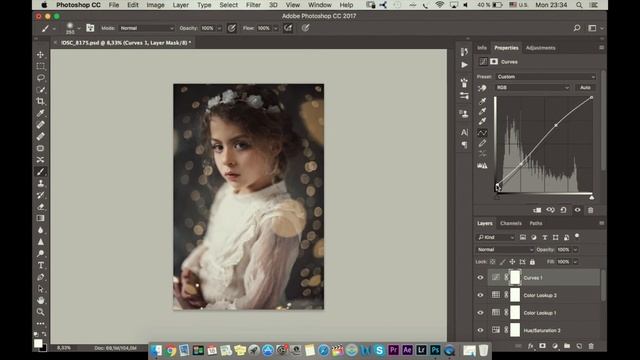Select the Lasso tool
640x360 pixels.
[40, 78]
